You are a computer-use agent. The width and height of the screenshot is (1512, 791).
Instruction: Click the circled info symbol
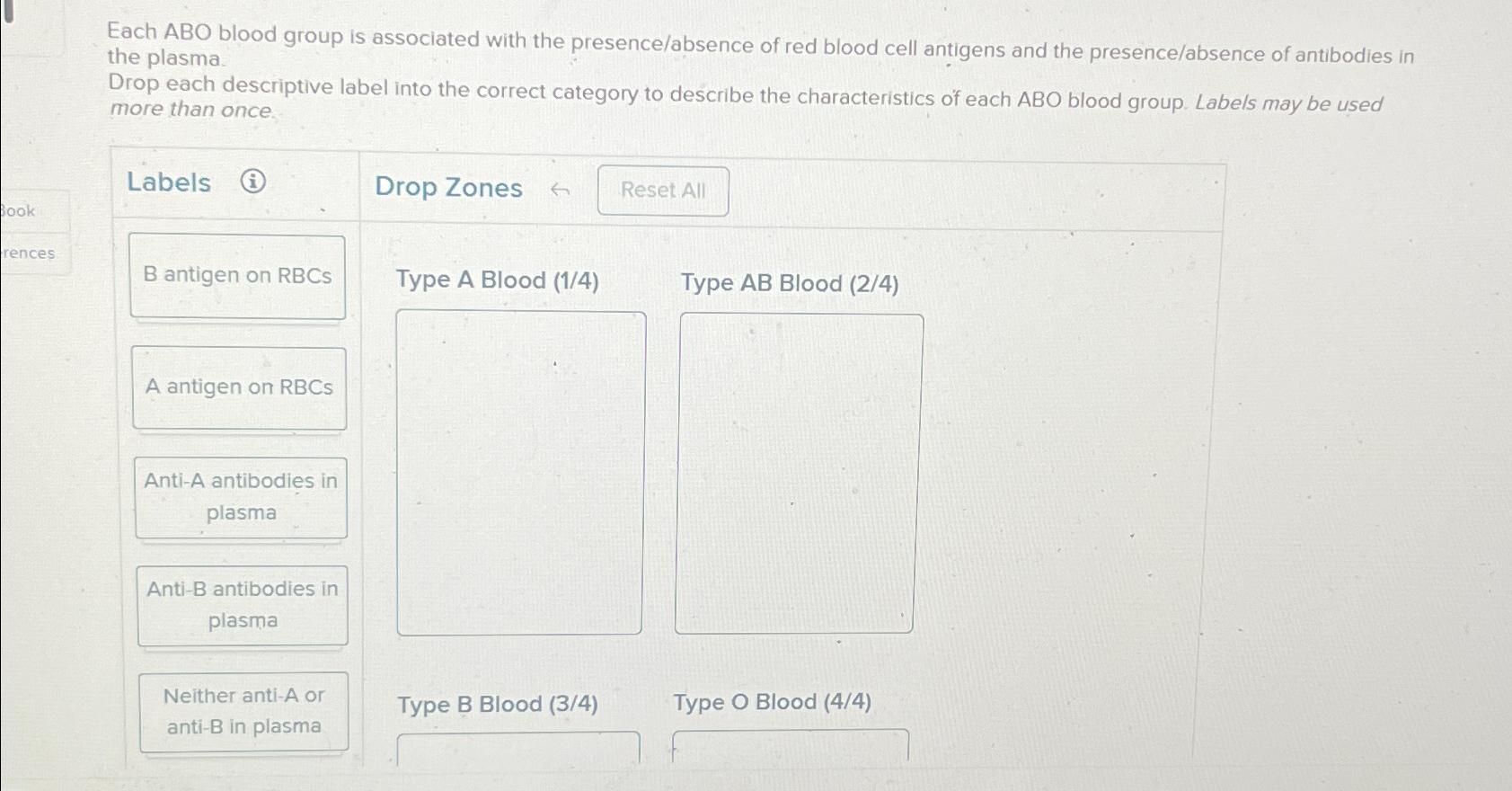pos(254,182)
